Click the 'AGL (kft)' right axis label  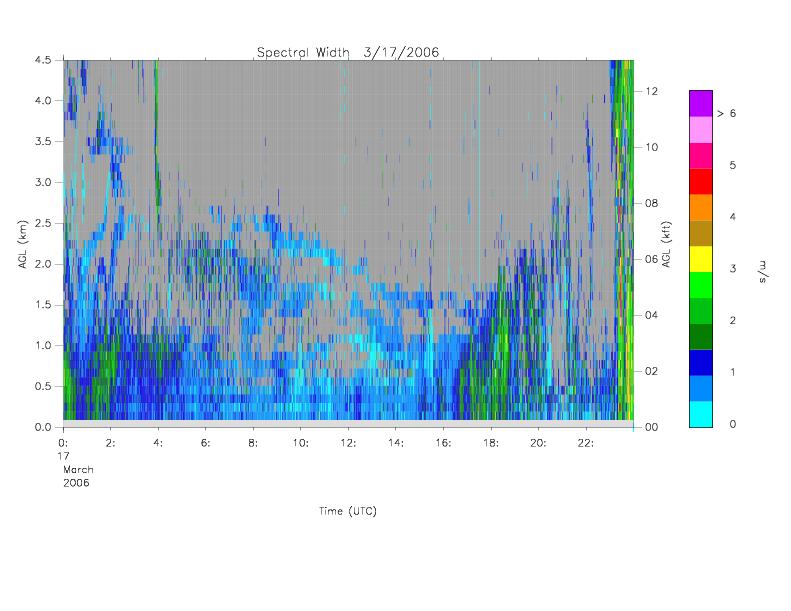666,244
